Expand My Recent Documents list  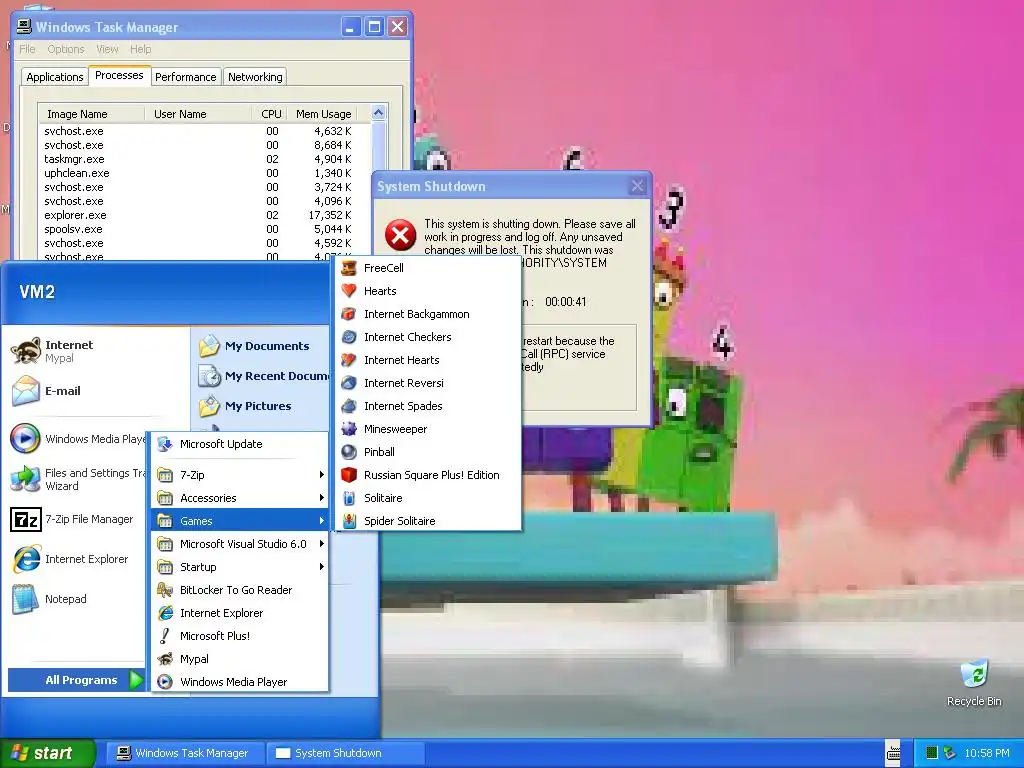(x=263, y=376)
